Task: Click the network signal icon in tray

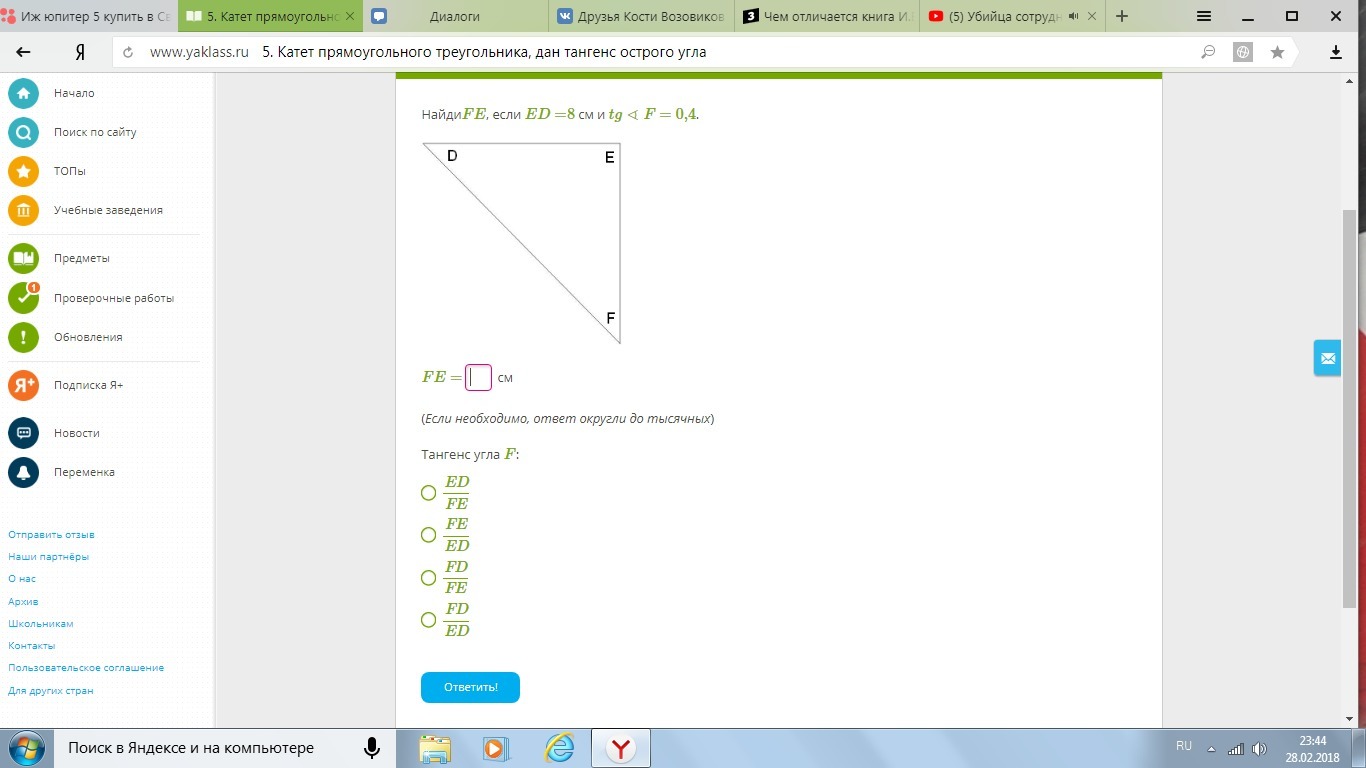Action: click(1236, 749)
